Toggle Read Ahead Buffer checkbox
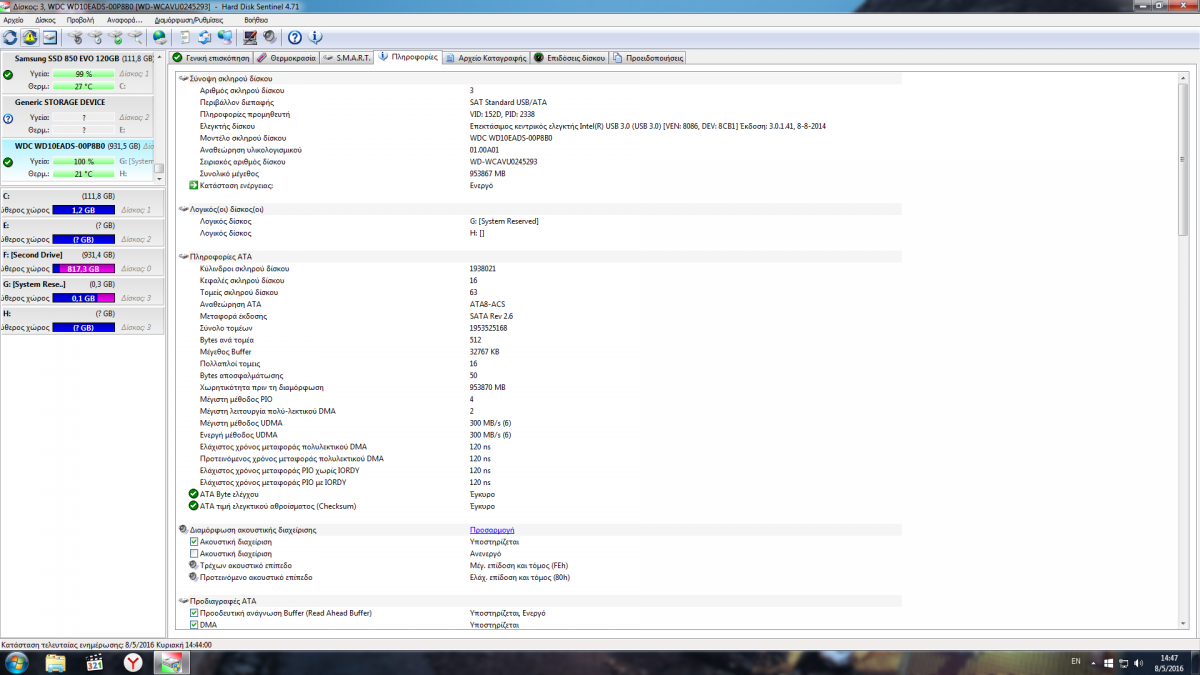The width and height of the screenshot is (1200, 675). (x=194, y=613)
